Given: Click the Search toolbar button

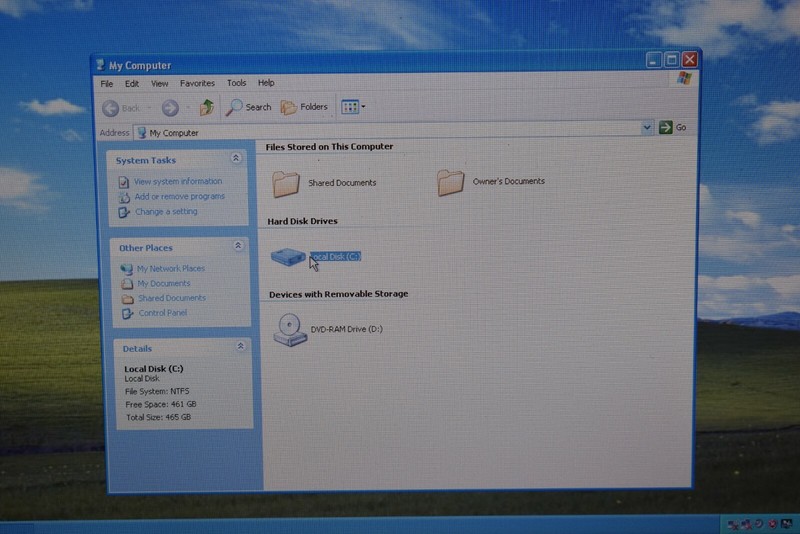Looking at the screenshot, I should click(x=248, y=107).
